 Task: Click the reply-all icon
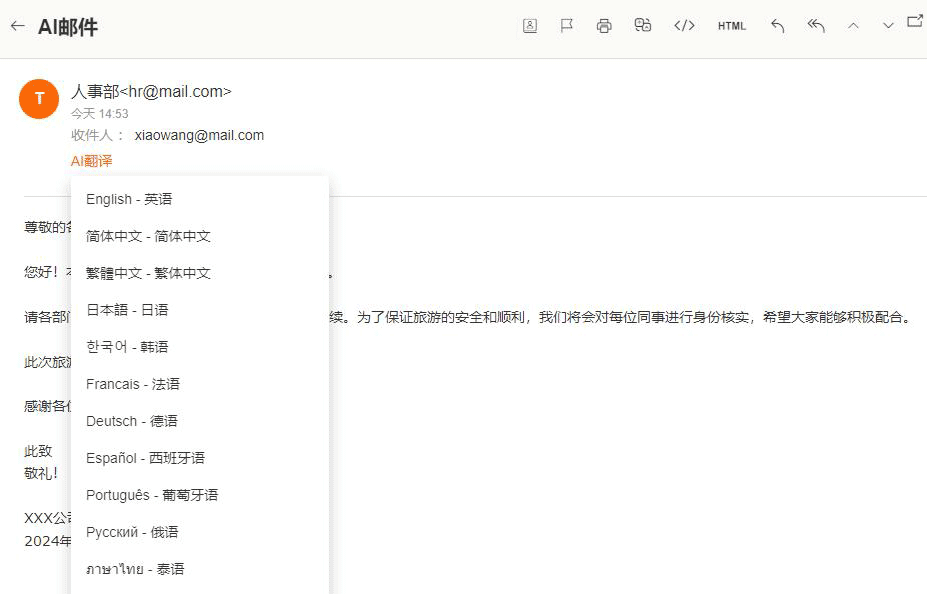pos(815,26)
